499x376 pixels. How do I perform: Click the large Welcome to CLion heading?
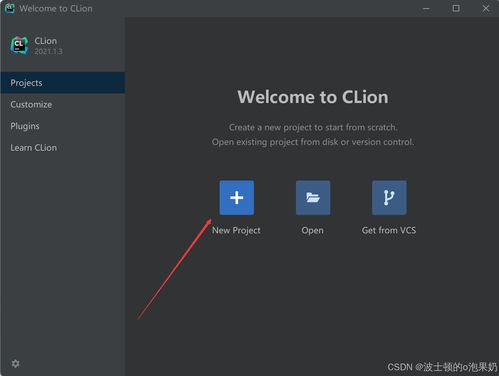click(313, 97)
